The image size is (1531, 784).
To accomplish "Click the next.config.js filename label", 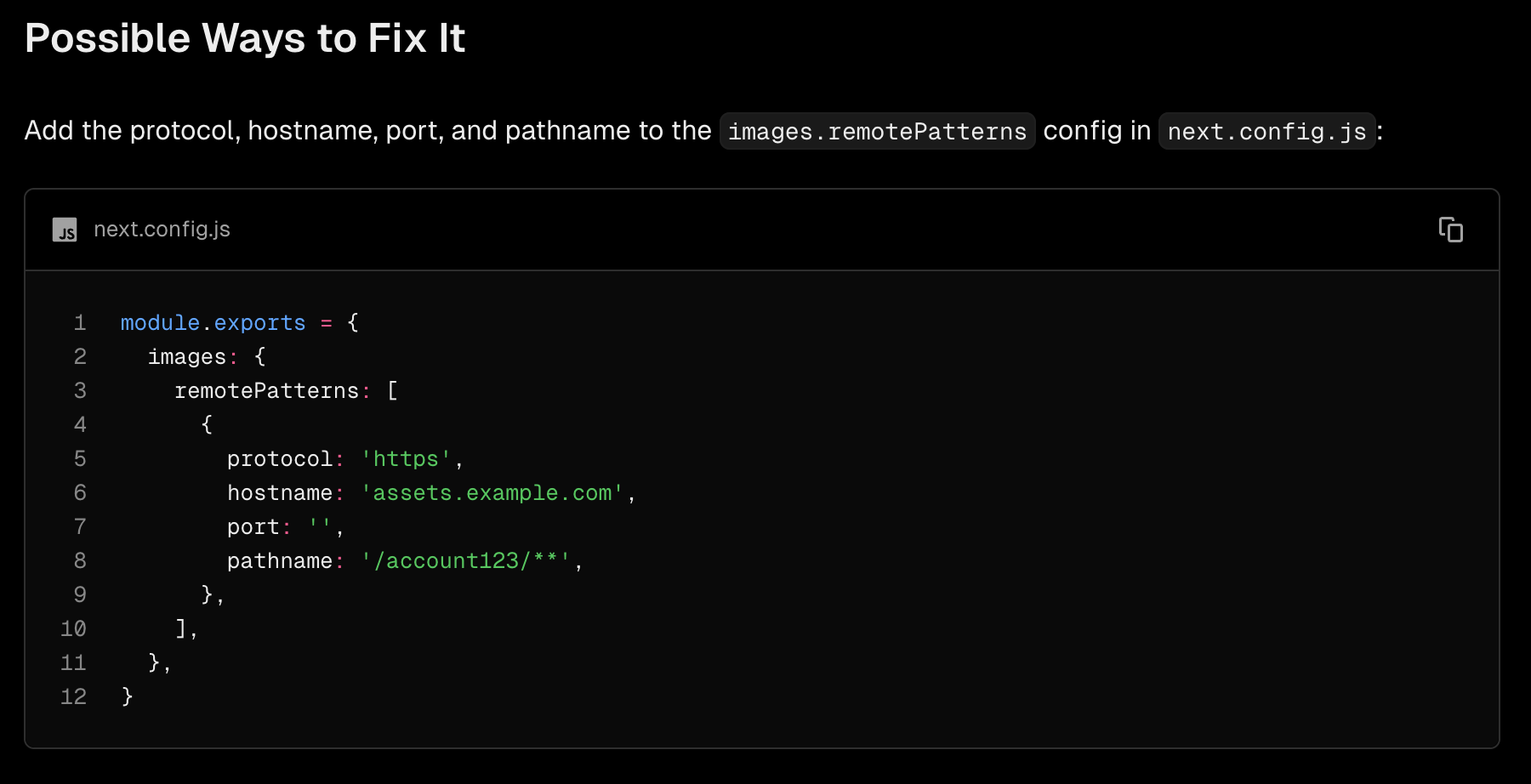I will coord(162,230).
